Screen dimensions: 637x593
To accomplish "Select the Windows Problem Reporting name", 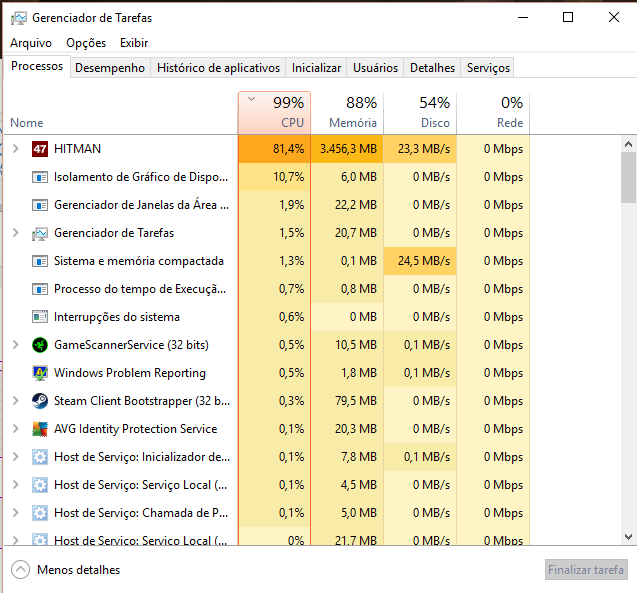I will click(x=130, y=373).
